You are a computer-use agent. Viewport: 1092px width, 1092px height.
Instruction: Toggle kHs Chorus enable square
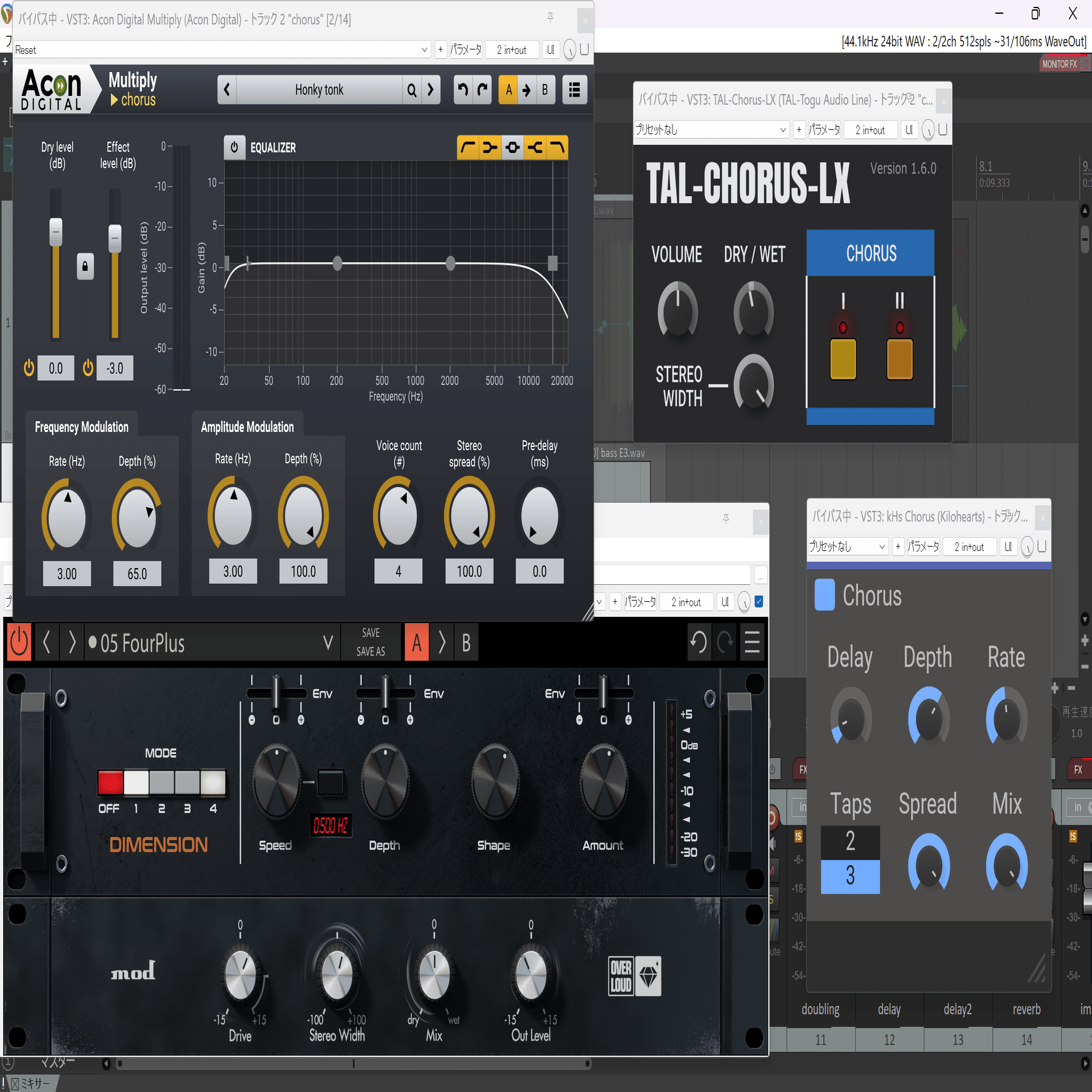tap(824, 595)
